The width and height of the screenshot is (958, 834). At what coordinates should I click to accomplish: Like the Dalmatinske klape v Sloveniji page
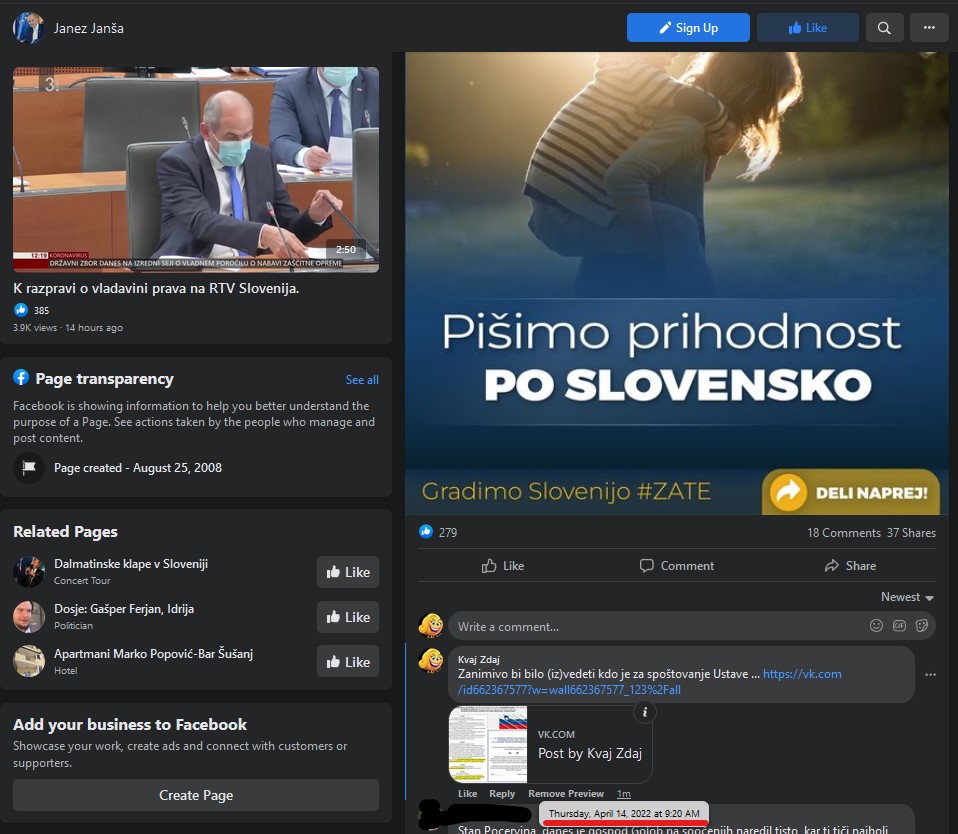pyautogui.click(x=348, y=572)
